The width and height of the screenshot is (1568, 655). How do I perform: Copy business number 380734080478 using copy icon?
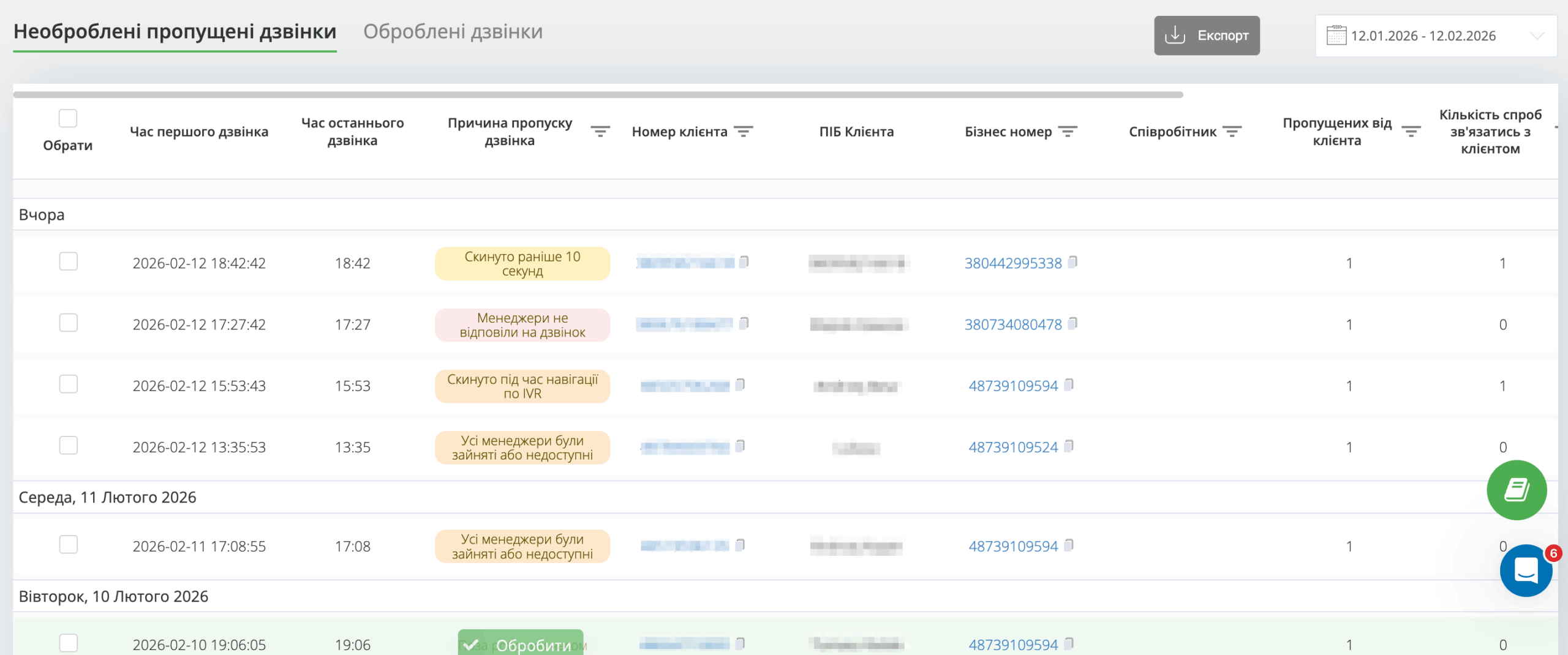1072,324
